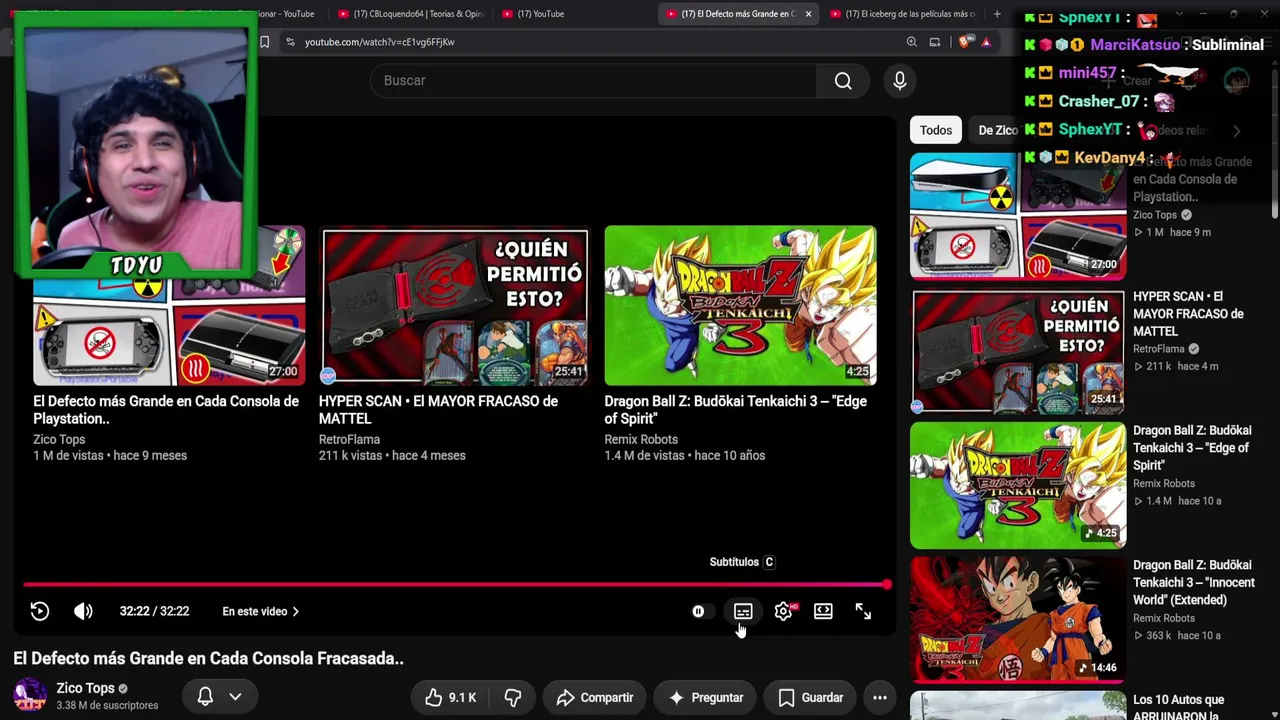This screenshot has height=720, width=1280.
Task: Open the Zico Tops channel avatar
Action: coord(30,695)
